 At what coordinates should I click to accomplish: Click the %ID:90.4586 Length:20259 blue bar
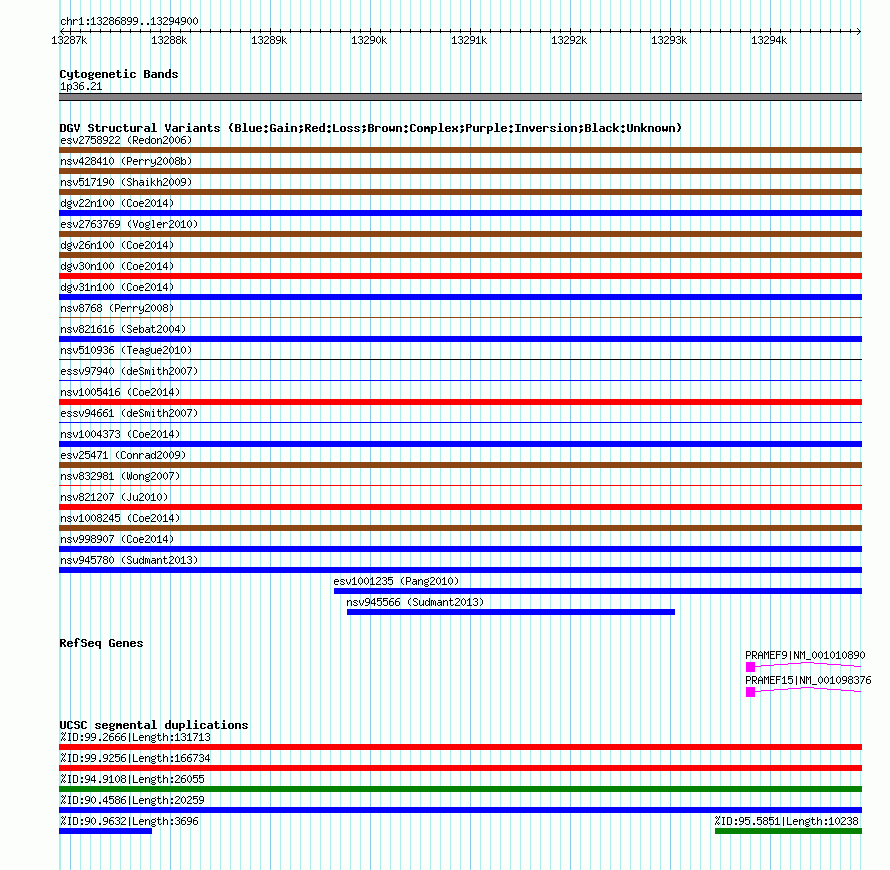point(460,810)
